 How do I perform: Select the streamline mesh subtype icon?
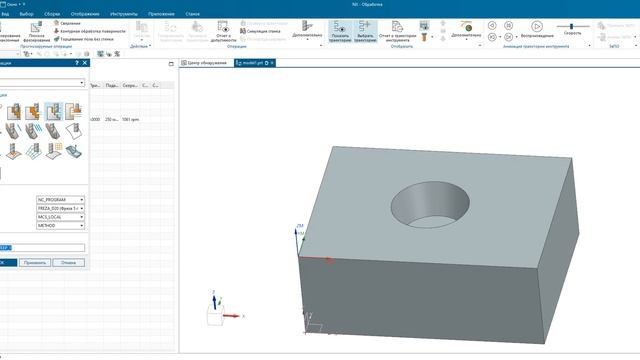[x=33, y=151]
